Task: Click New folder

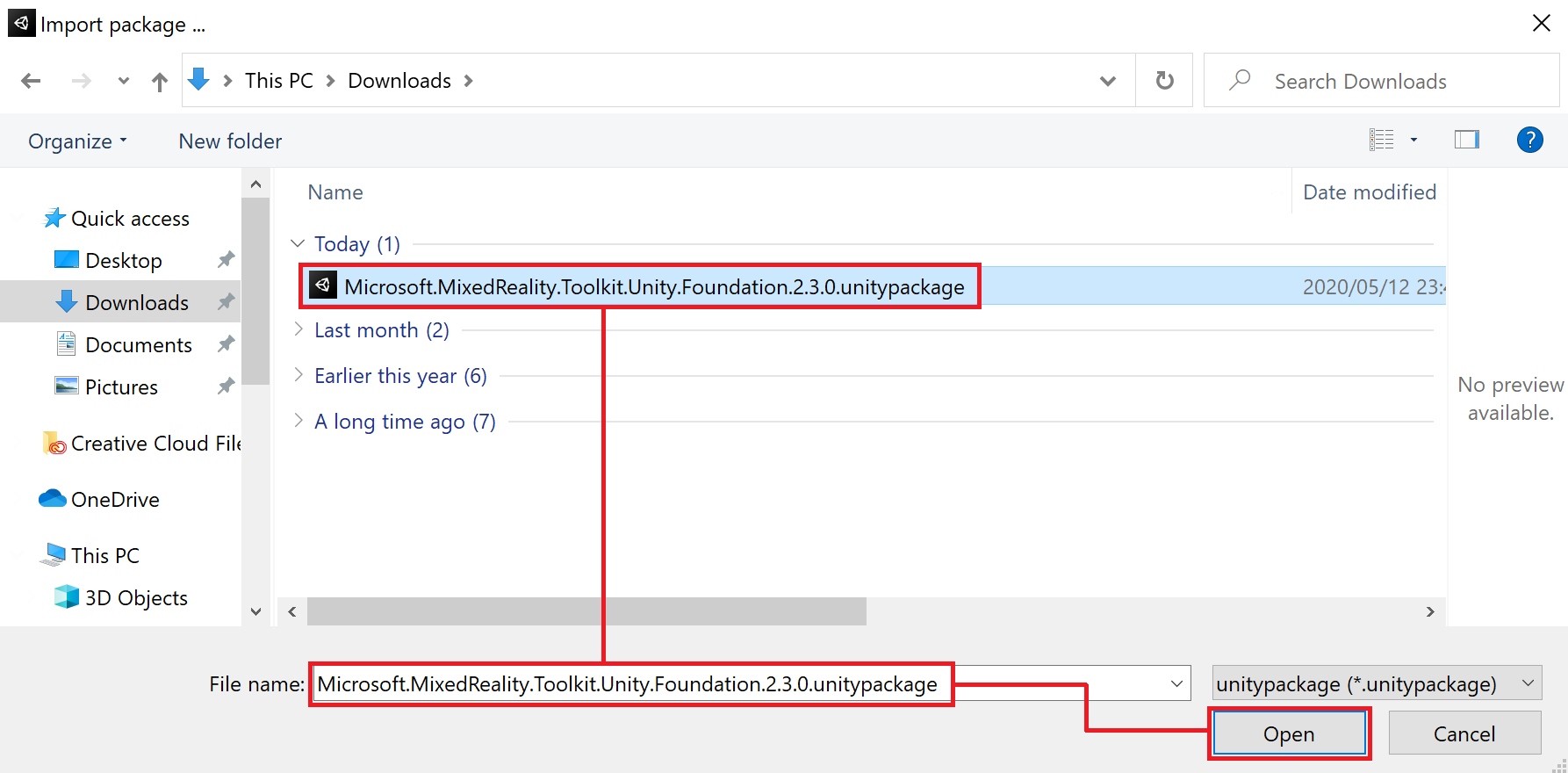Action: [230, 141]
